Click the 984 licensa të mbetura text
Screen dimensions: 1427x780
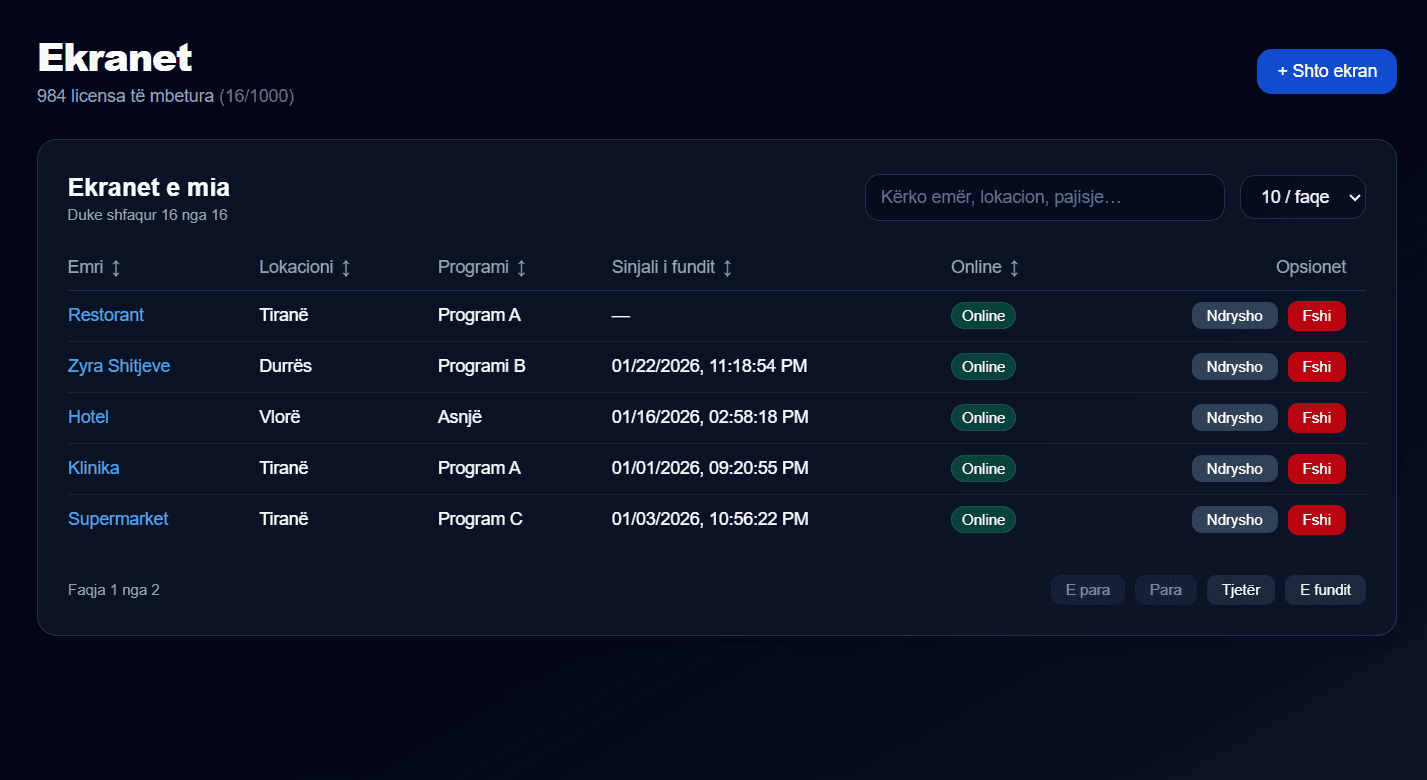coord(126,96)
